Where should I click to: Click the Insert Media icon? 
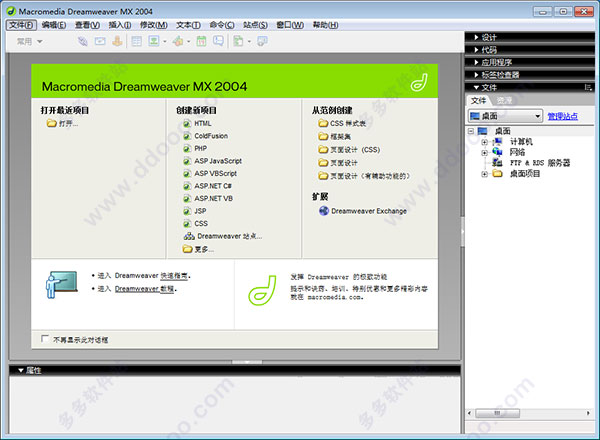178,41
